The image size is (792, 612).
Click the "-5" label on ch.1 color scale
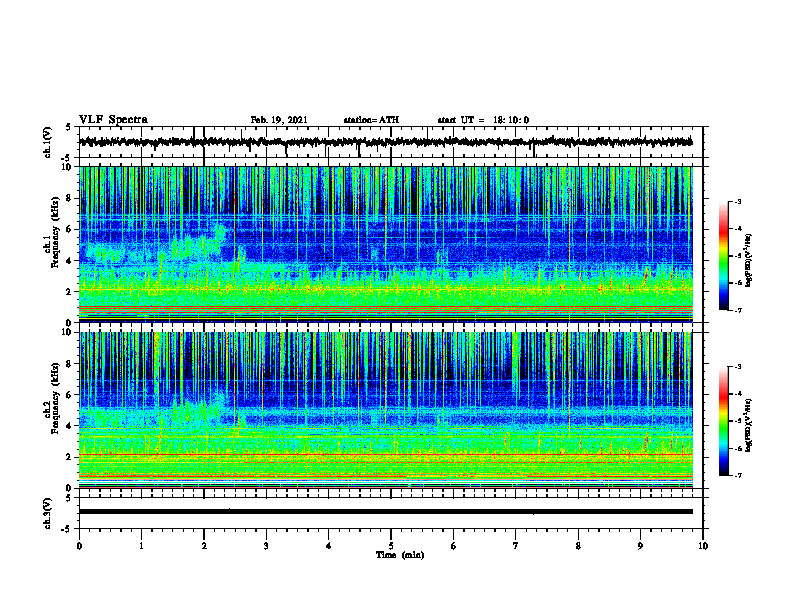(x=737, y=256)
